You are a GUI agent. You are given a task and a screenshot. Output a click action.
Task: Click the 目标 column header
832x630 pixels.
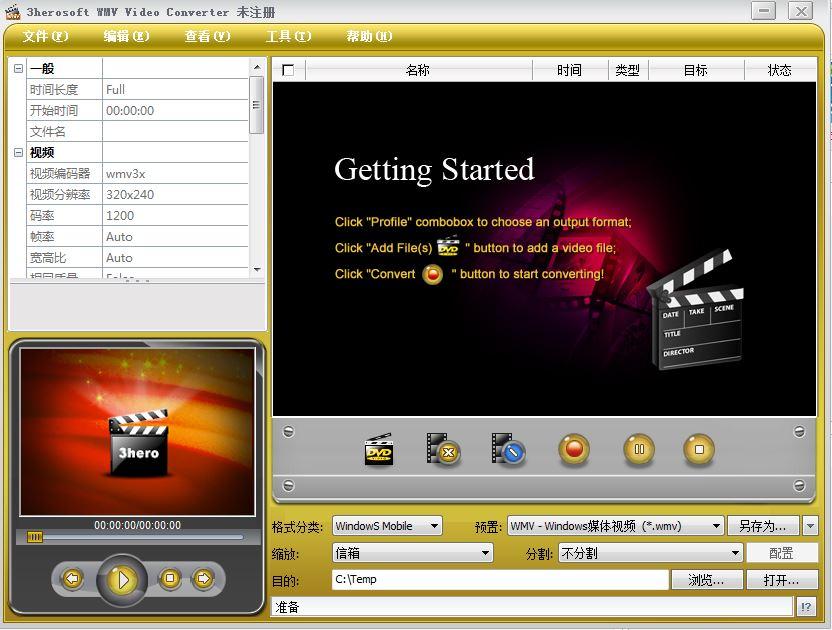point(696,70)
